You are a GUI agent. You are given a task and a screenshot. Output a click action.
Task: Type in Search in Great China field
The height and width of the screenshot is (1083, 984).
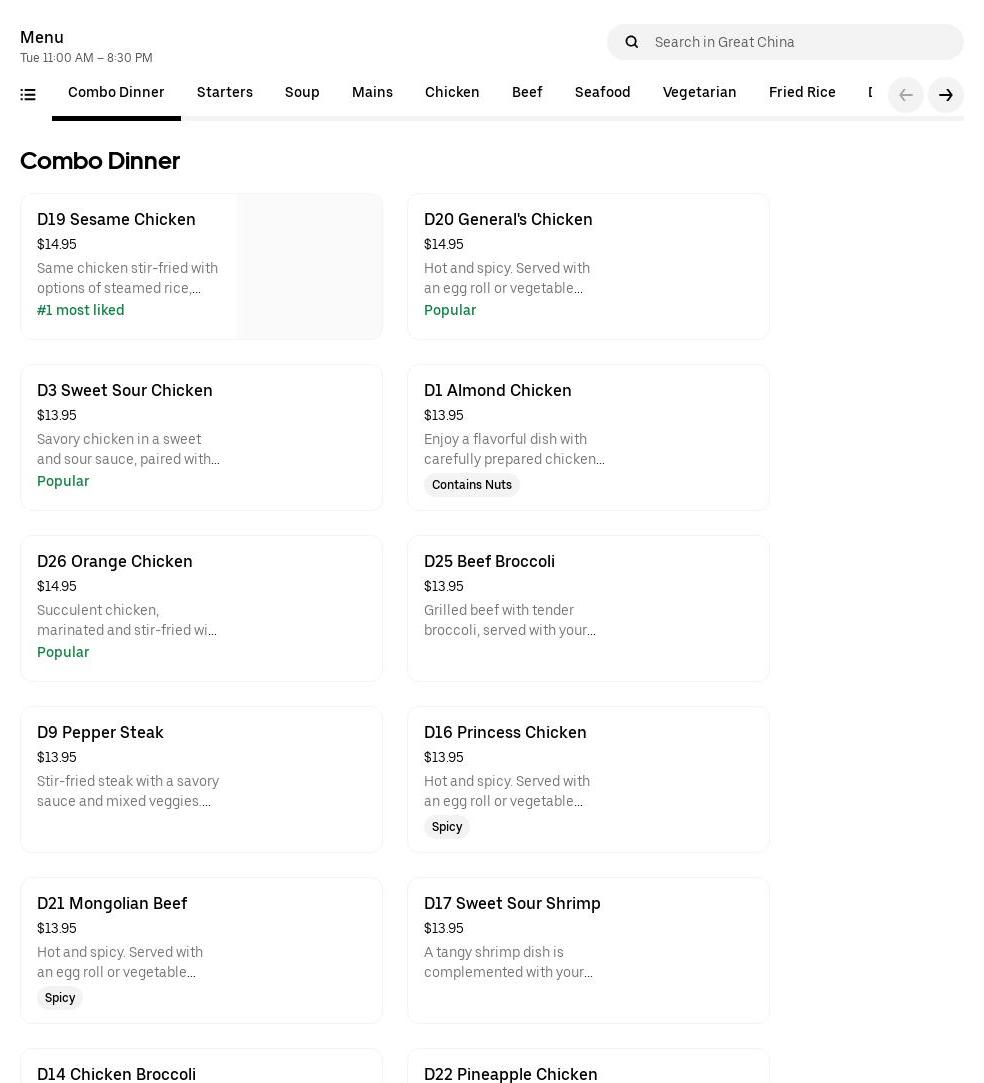click(x=800, y=42)
